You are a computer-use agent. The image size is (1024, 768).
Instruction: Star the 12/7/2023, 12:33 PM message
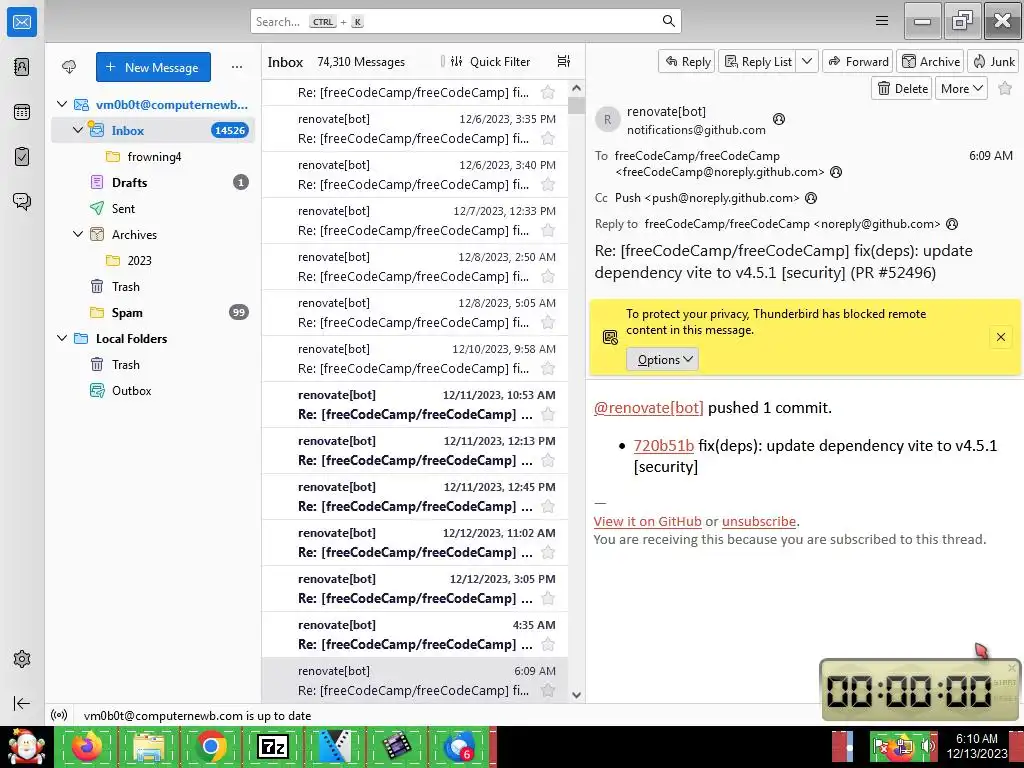click(548, 231)
